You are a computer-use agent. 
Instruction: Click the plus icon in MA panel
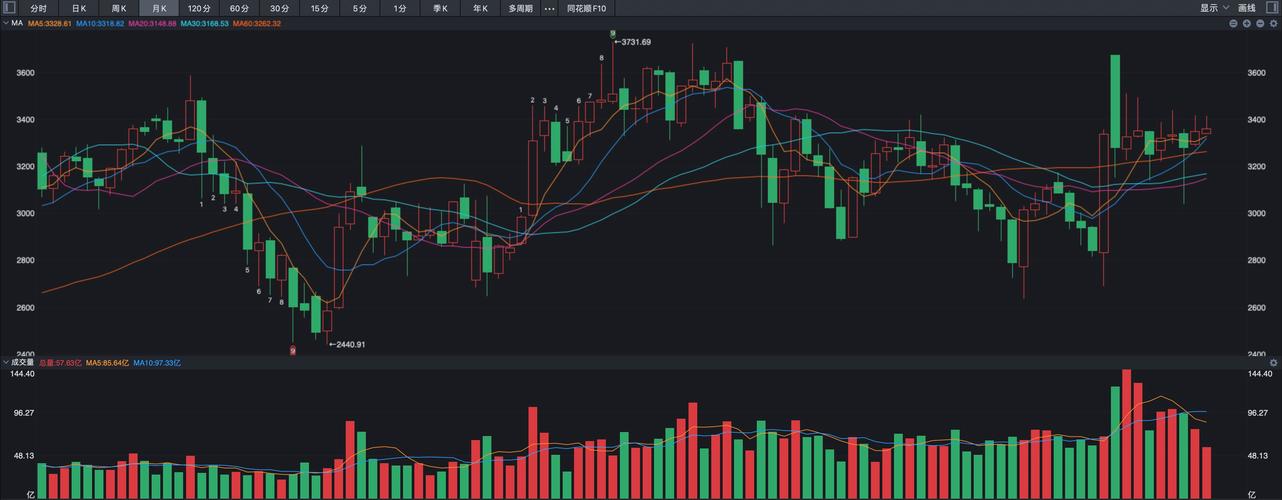[1247, 23]
